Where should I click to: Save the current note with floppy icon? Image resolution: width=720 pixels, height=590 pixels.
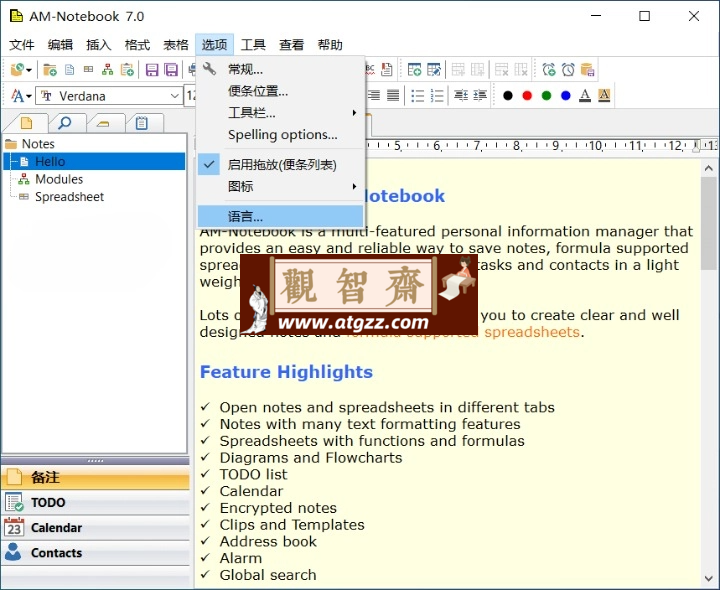(152, 70)
